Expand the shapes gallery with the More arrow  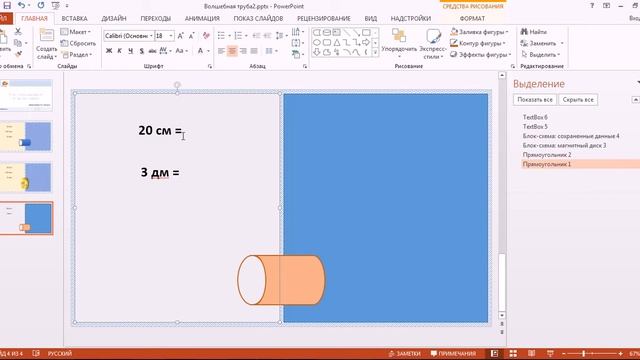pyautogui.click(x=375, y=53)
